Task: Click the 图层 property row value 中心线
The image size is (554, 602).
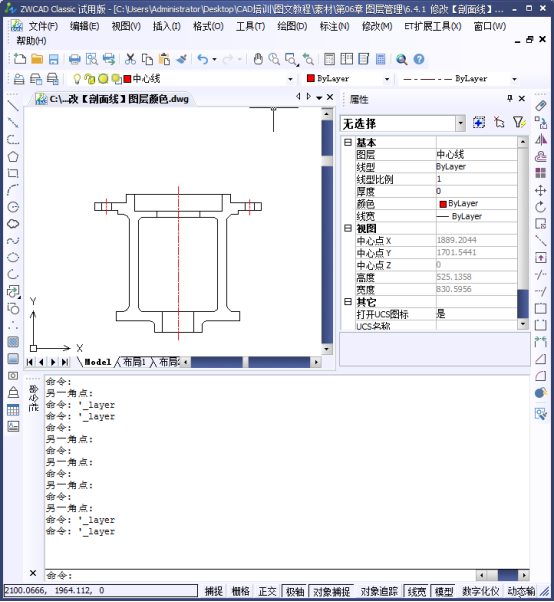Action: 476,154
